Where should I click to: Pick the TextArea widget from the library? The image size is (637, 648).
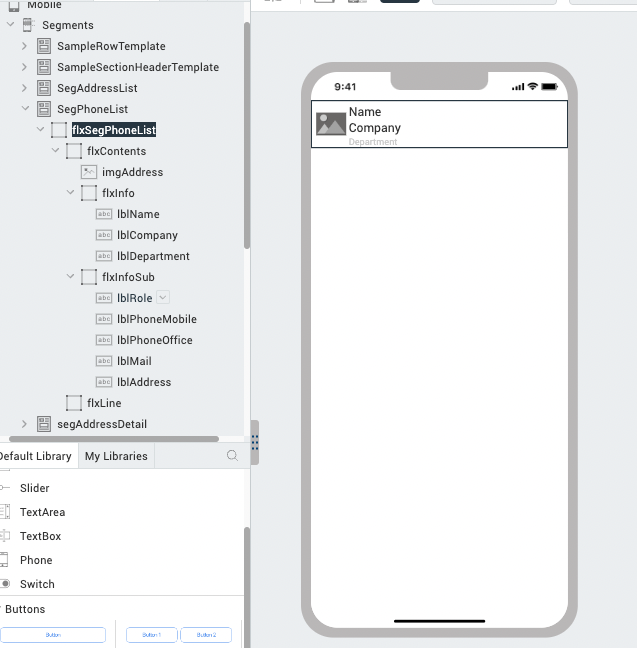42,512
